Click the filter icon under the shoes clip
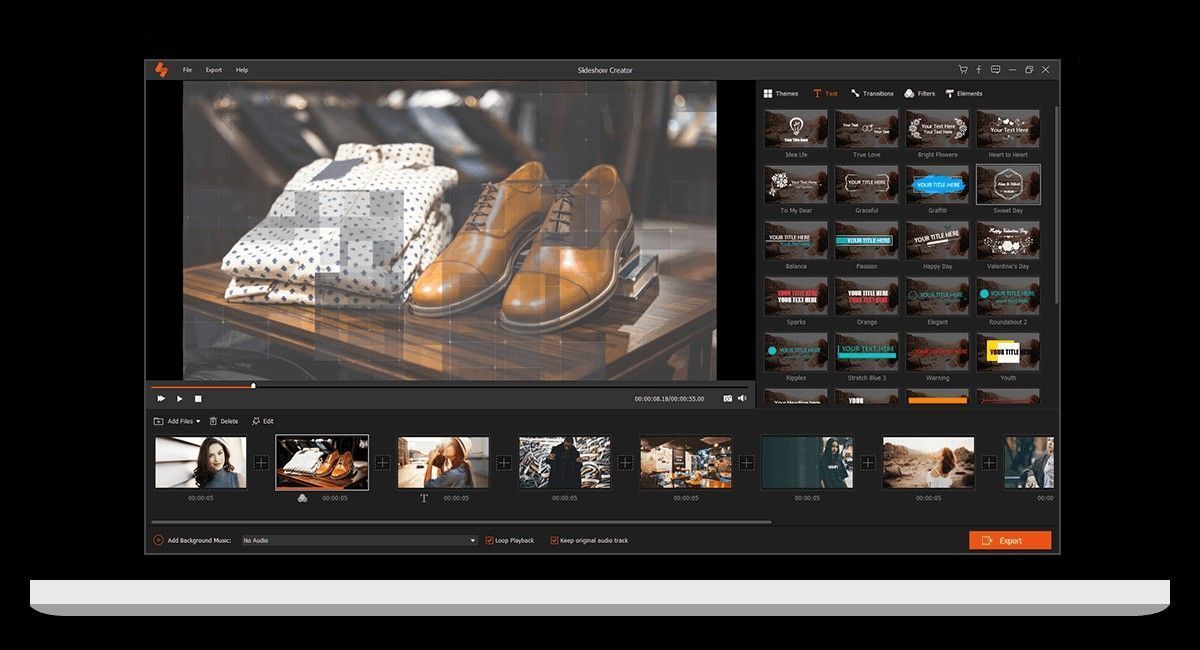Screen dimensions: 1200x650 coord(303,498)
